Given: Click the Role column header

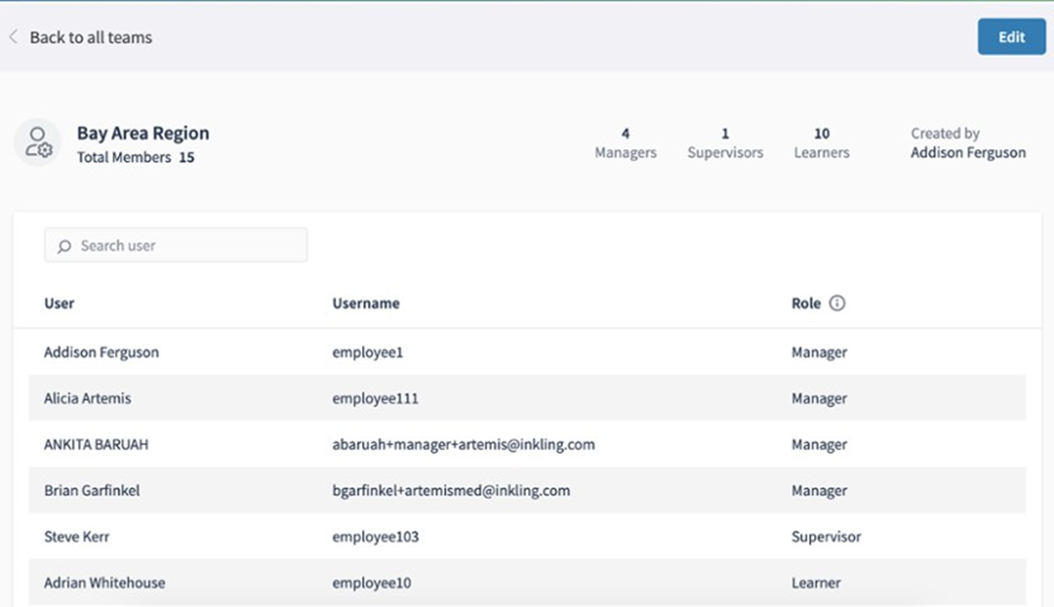Looking at the screenshot, I should click(806, 303).
